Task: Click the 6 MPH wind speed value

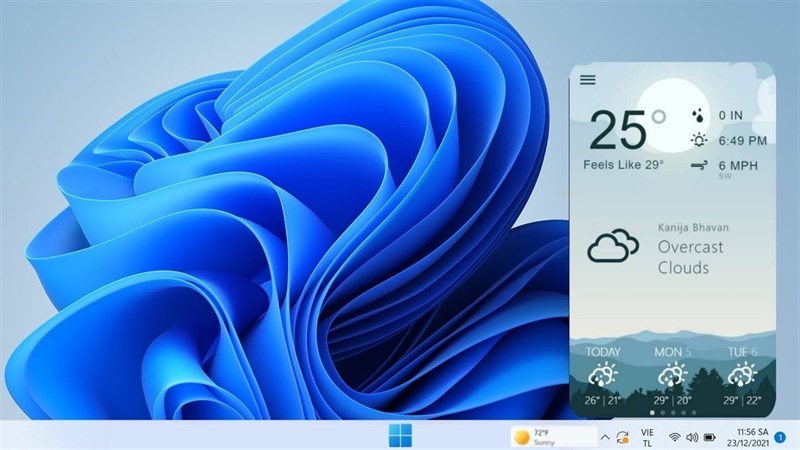Action: click(738, 165)
